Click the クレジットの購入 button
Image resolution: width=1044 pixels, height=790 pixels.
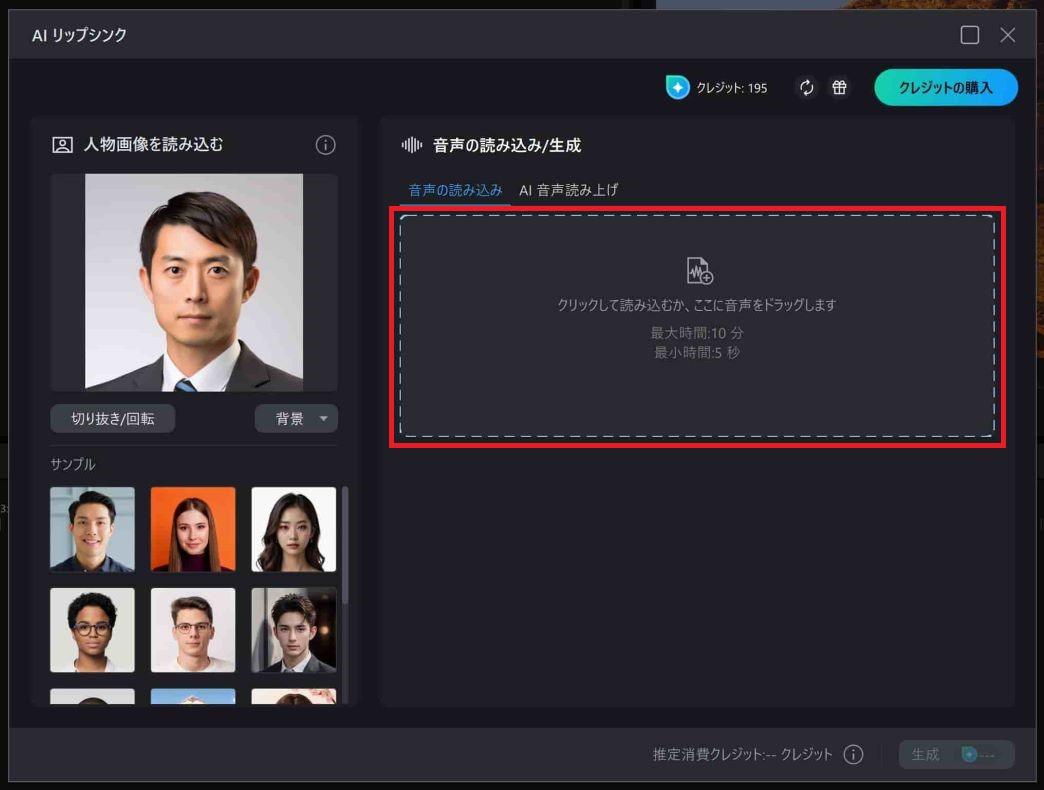click(x=945, y=87)
